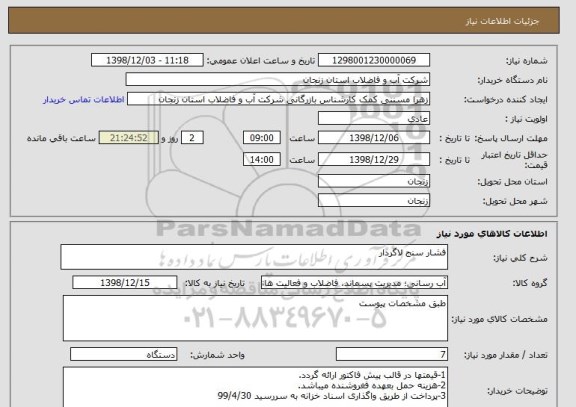Click the text روز و

click(x=169, y=138)
